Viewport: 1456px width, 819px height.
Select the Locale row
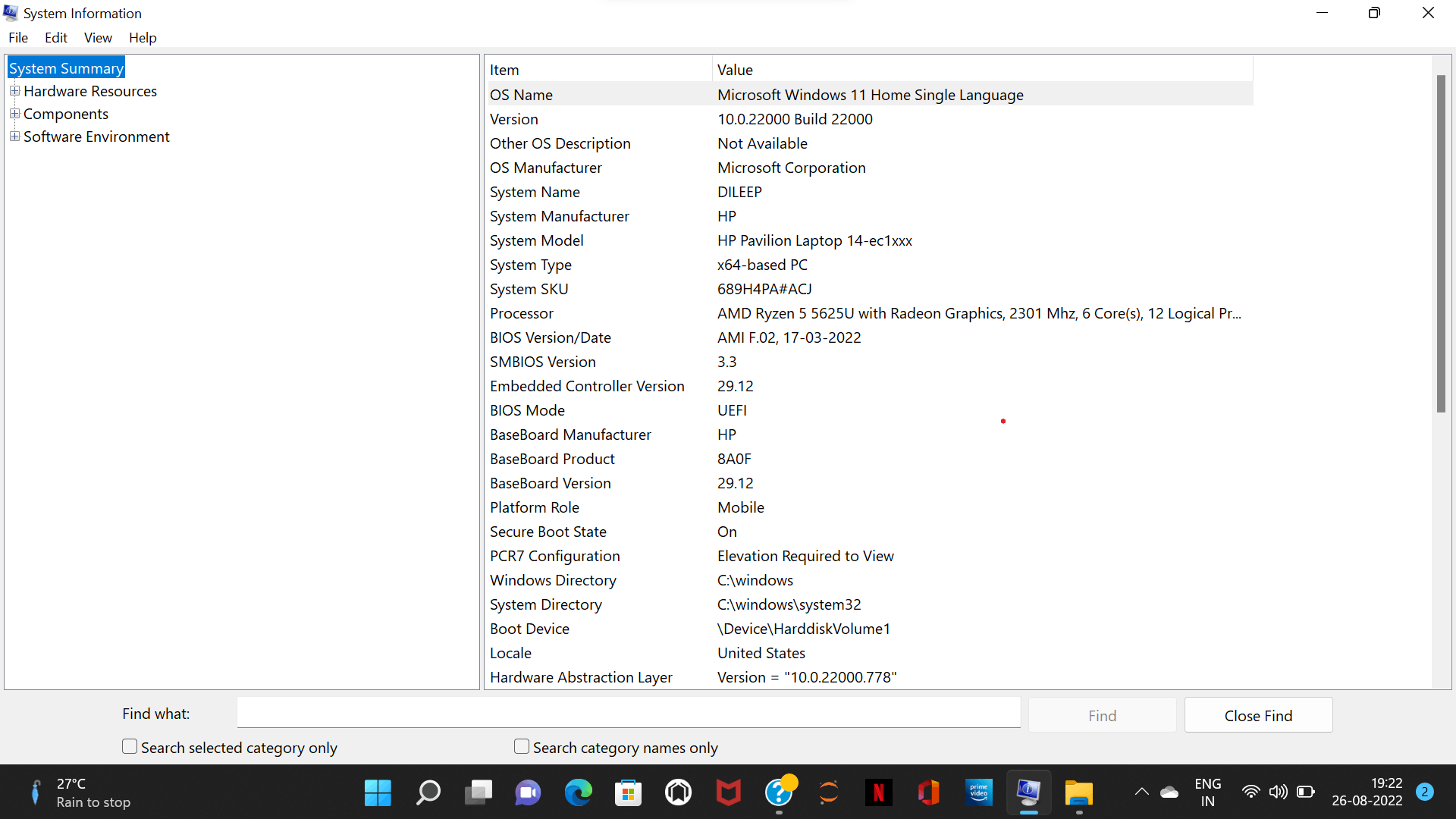[869, 653]
